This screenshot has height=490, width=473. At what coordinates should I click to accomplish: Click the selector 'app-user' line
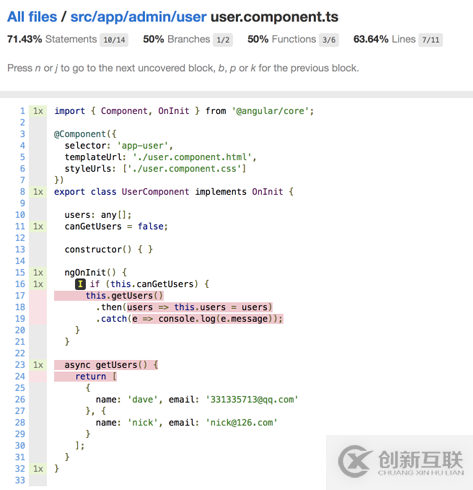(119, 146)
